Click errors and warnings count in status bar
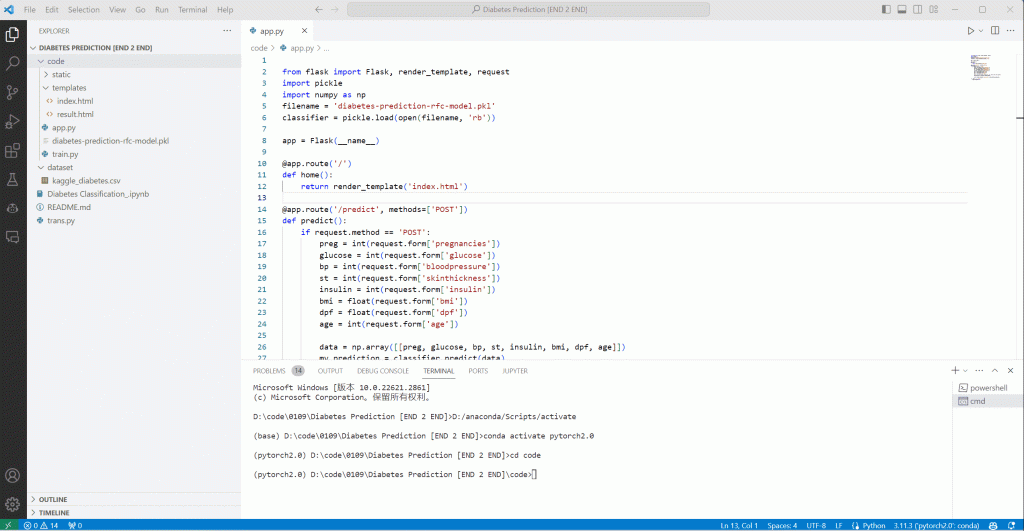Screen dimensions: 1024x531 click(x=40, y=525)
